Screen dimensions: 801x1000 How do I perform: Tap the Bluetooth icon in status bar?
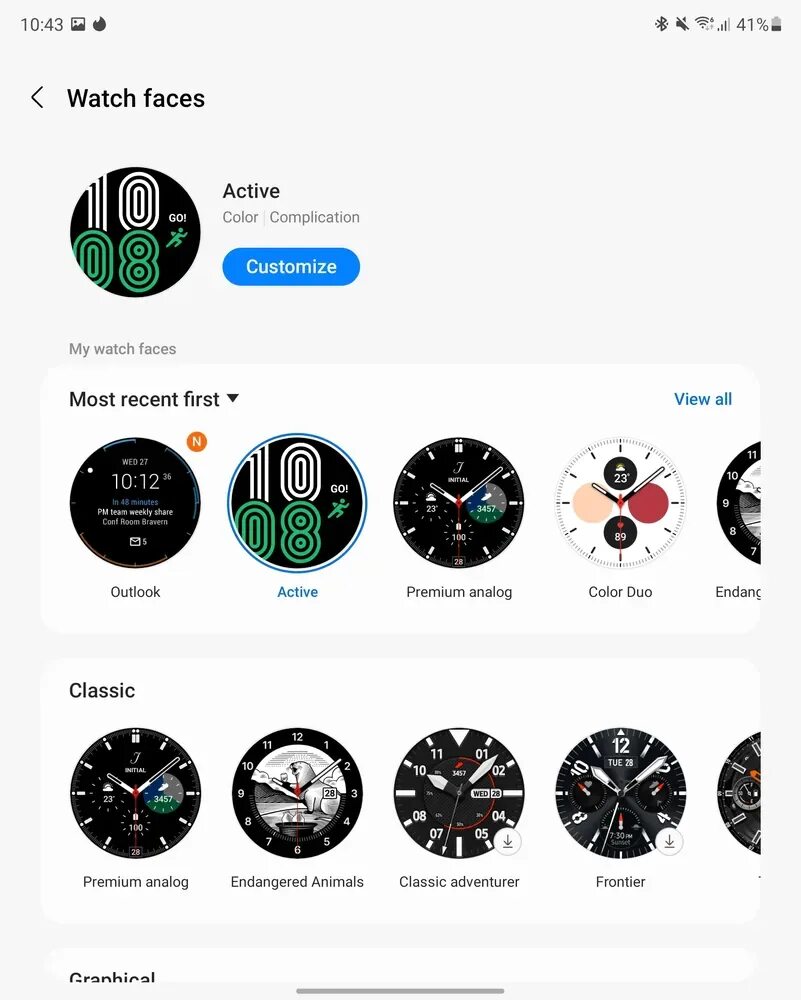click(x=661, y=24)
